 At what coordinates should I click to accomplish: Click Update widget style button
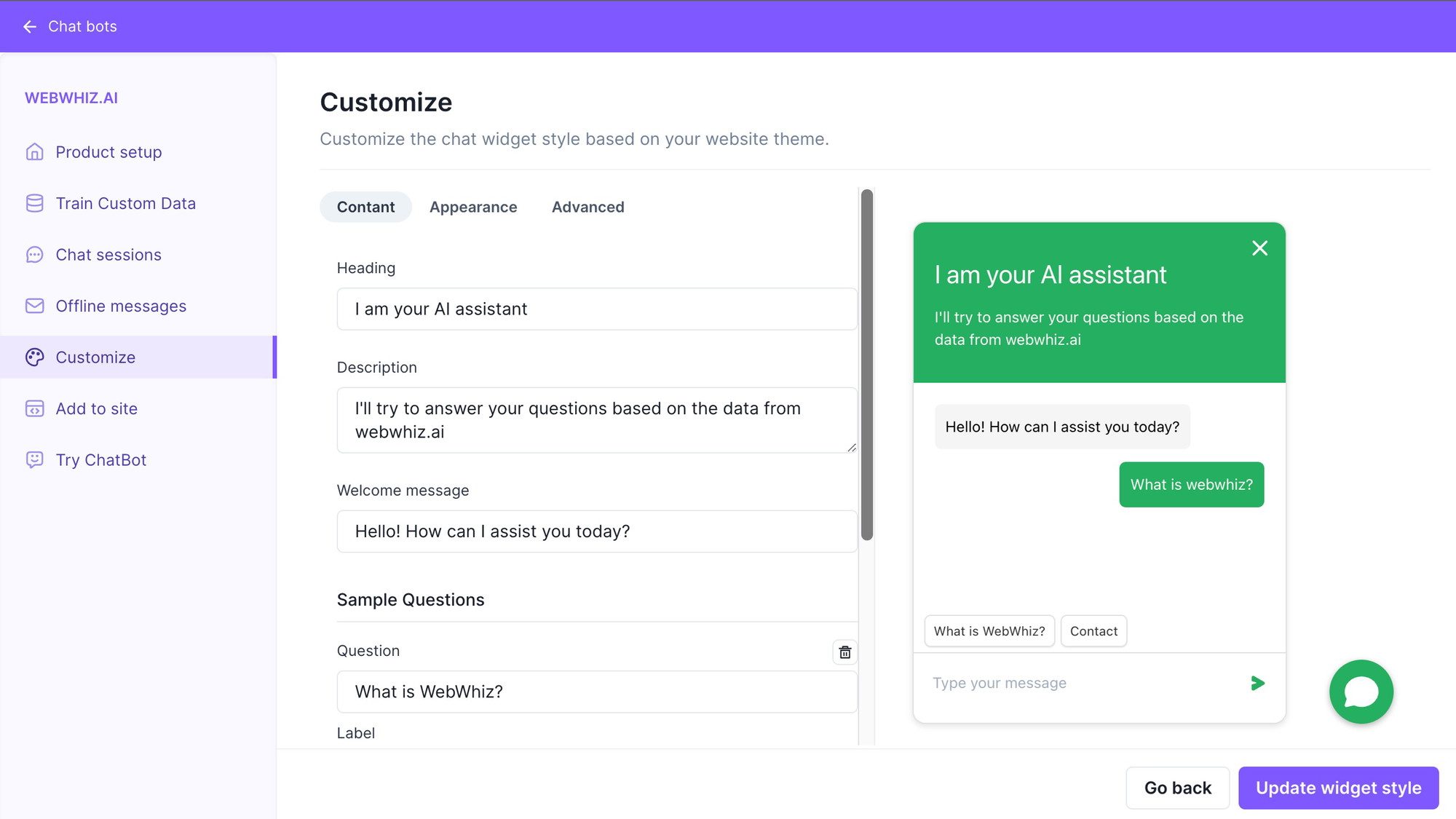(x=1338, y=788)
